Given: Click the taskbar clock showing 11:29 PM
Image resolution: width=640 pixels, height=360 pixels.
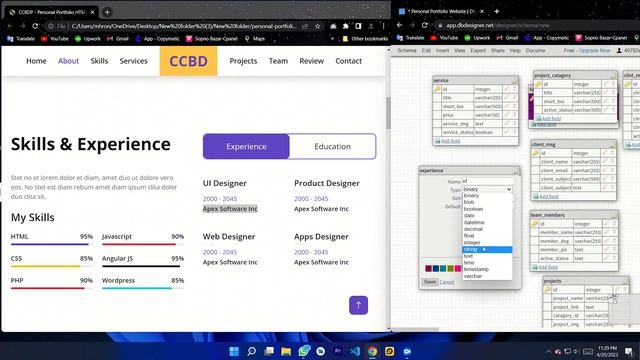Looking at the screenshot, I should 608,351.
